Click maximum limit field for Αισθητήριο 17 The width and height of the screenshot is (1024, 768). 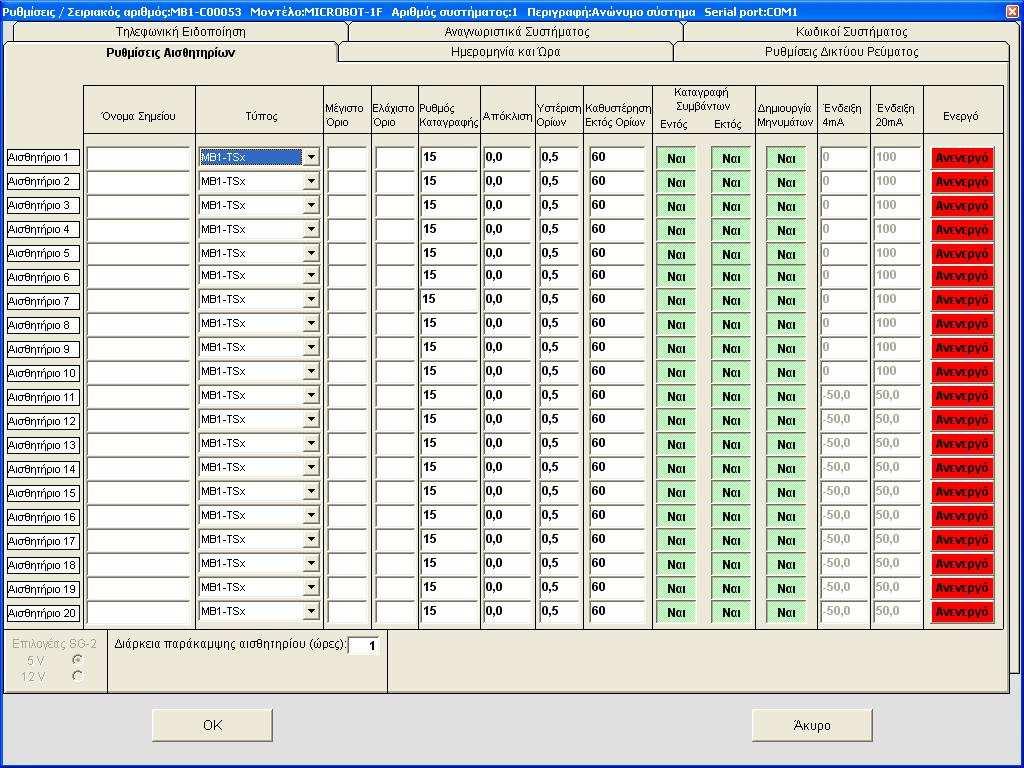click(347, 539)
